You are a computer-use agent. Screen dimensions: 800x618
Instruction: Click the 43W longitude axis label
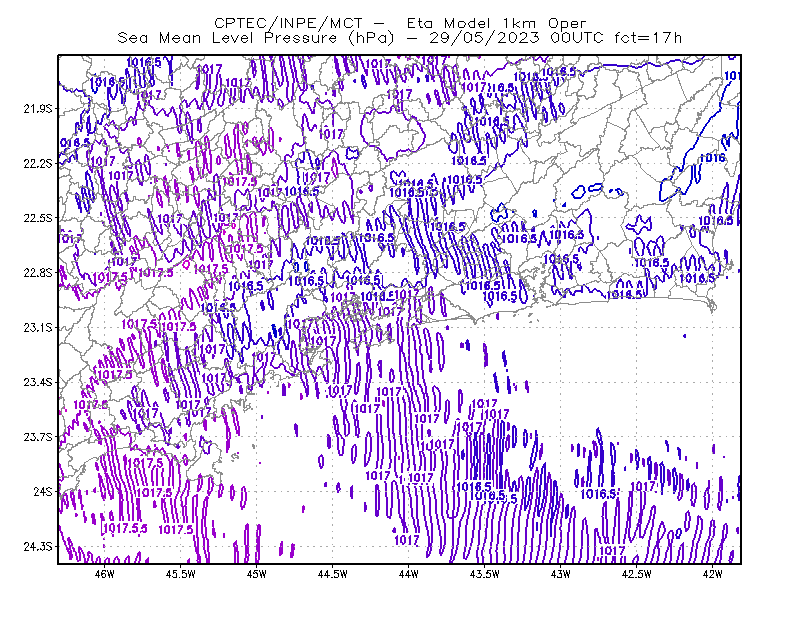560,574
